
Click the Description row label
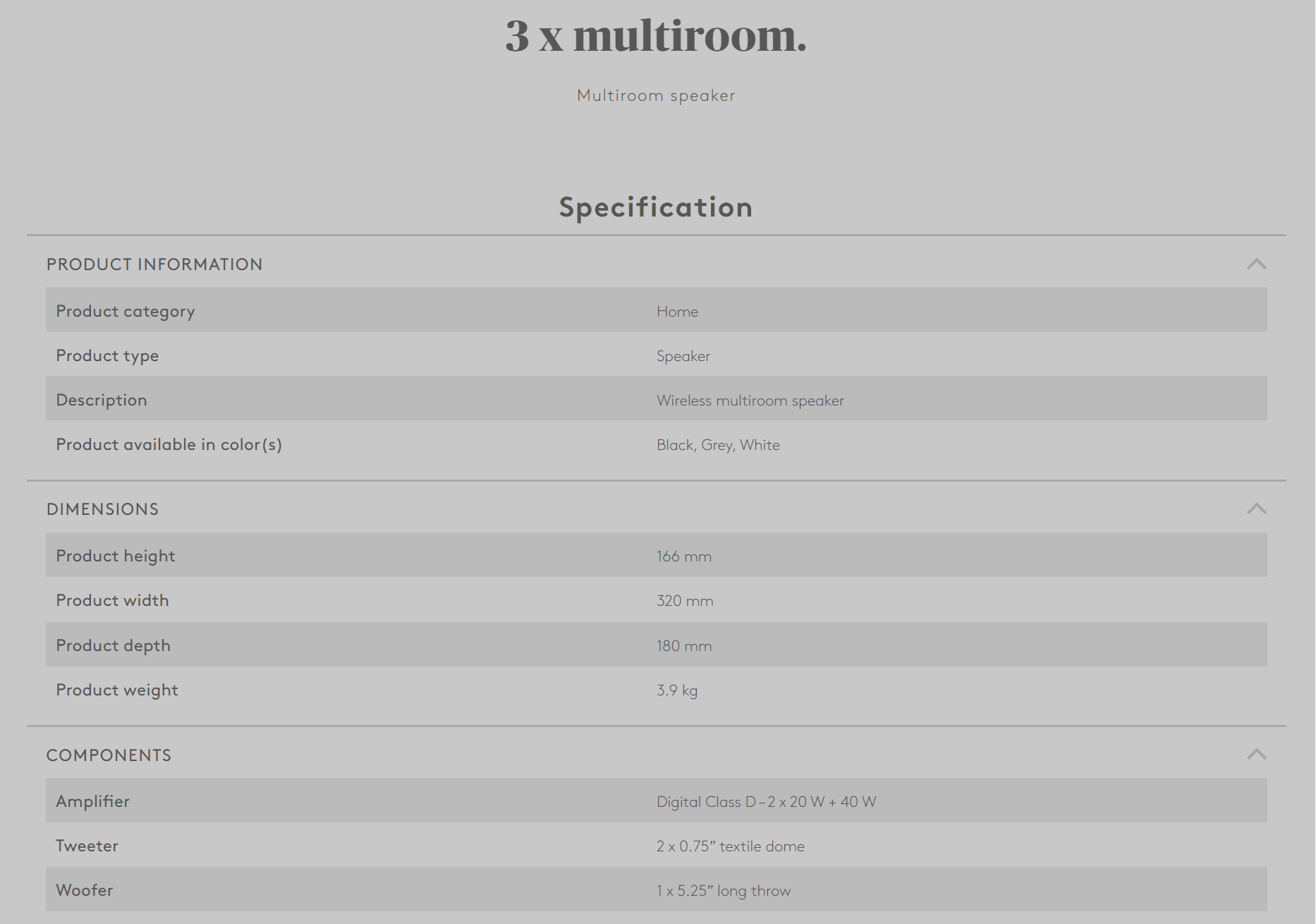(x=102, y=400)
